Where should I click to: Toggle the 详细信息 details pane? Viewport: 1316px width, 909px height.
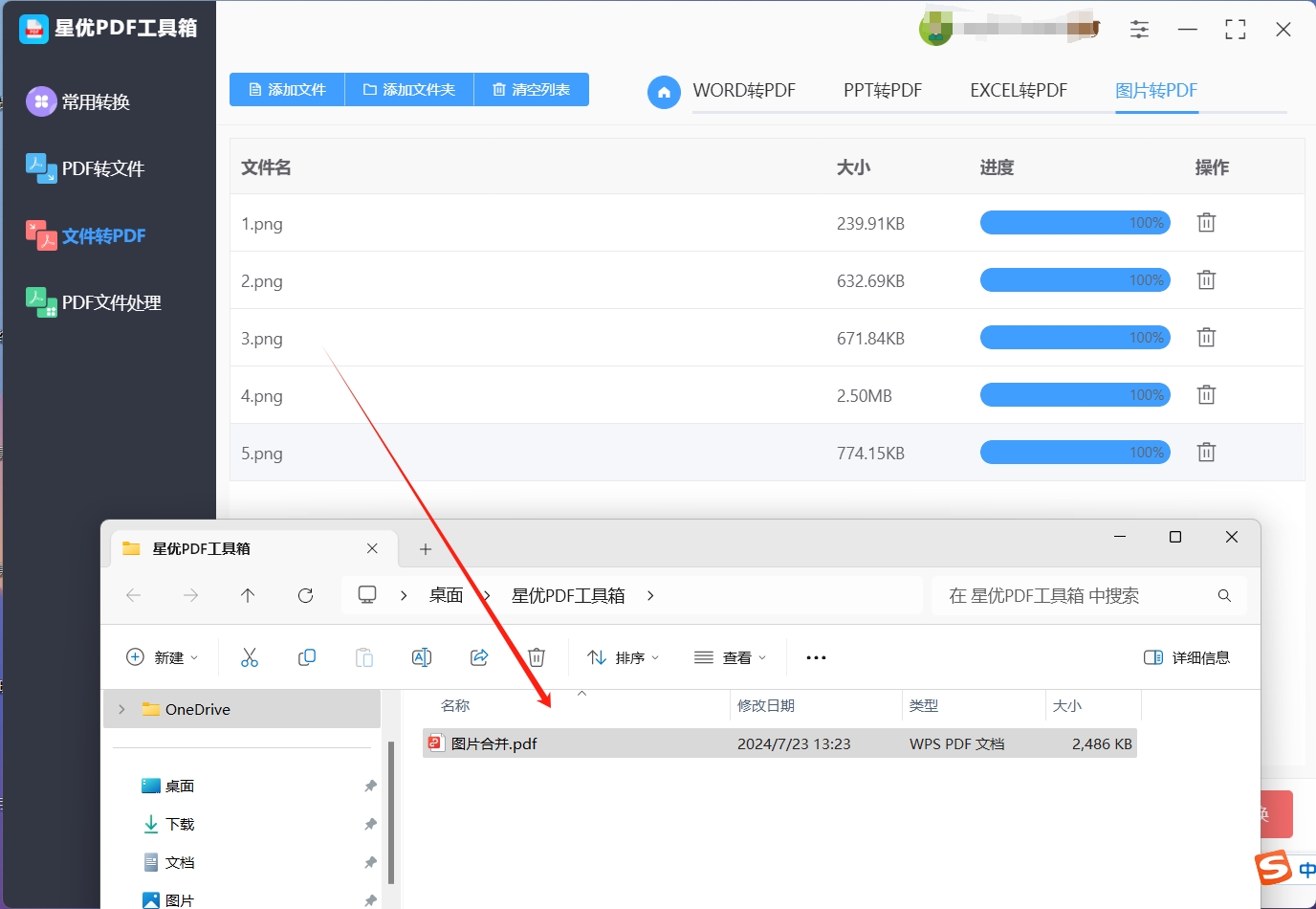[1187, 657]
